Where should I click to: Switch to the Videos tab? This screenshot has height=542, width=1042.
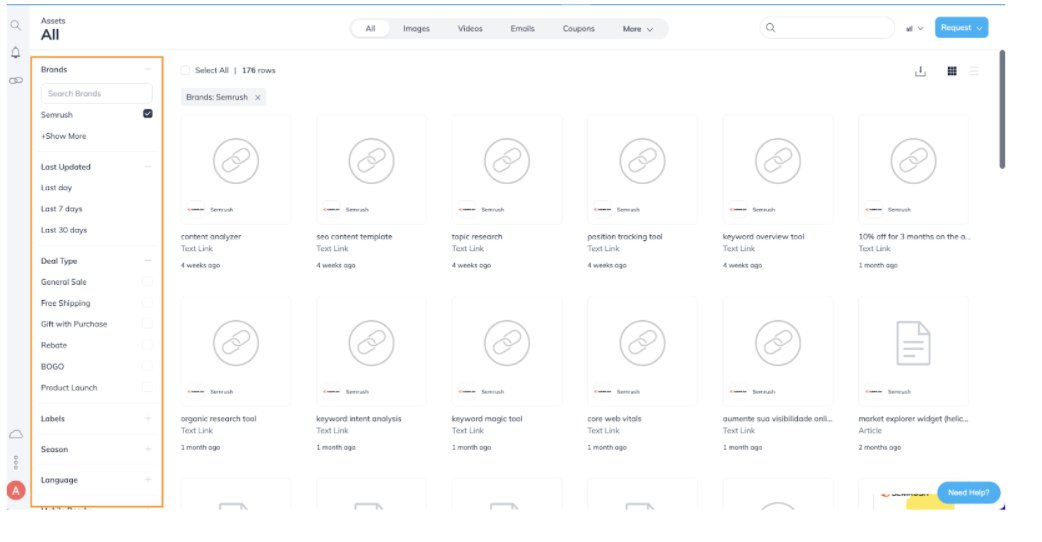(470, 29)
